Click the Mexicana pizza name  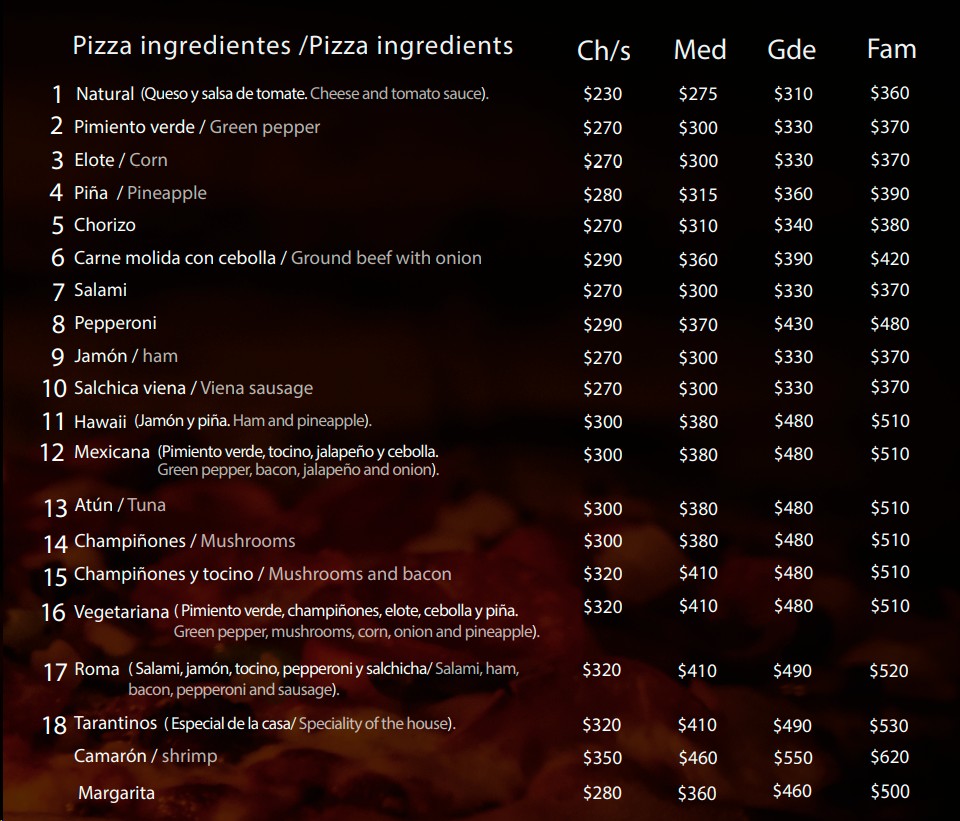point(112,452)
